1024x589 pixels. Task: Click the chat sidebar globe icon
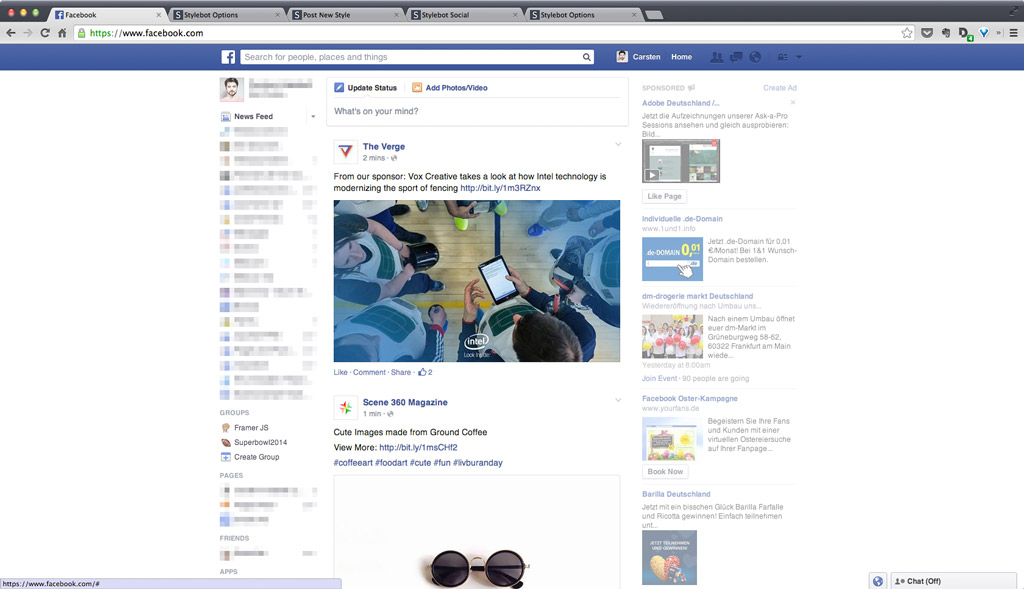point(878,581)
